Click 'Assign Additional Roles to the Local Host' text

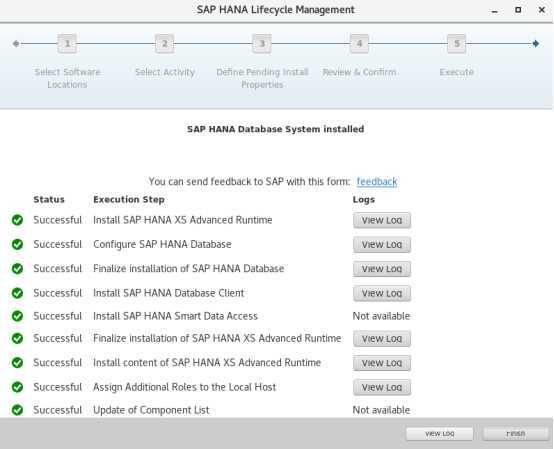(x=184, y=387)
